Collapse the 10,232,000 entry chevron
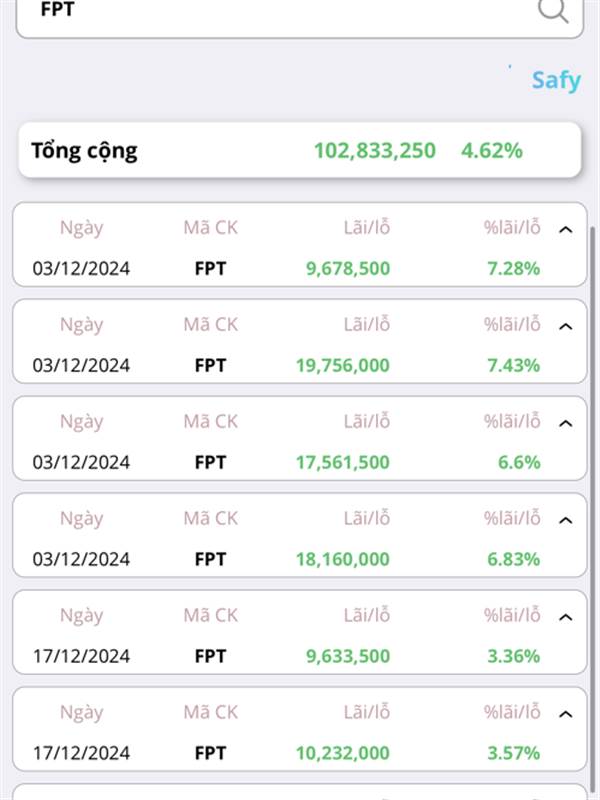 (565, 714)
